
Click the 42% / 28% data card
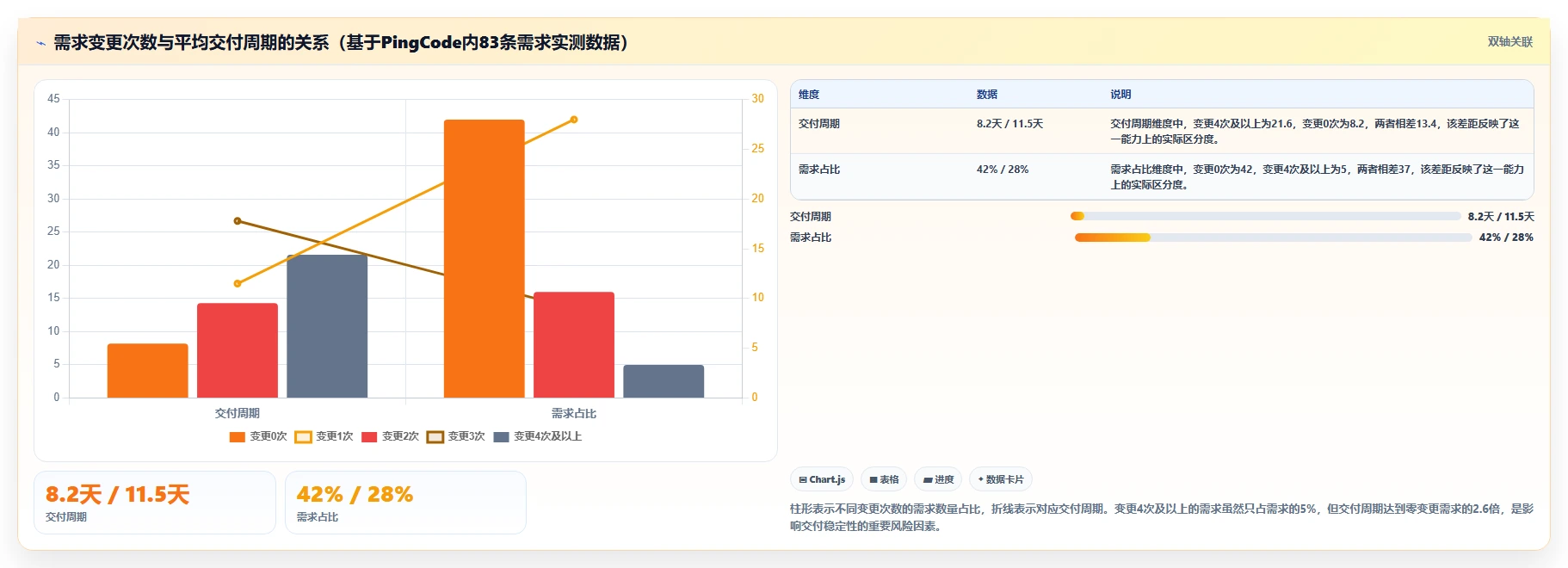405,503
